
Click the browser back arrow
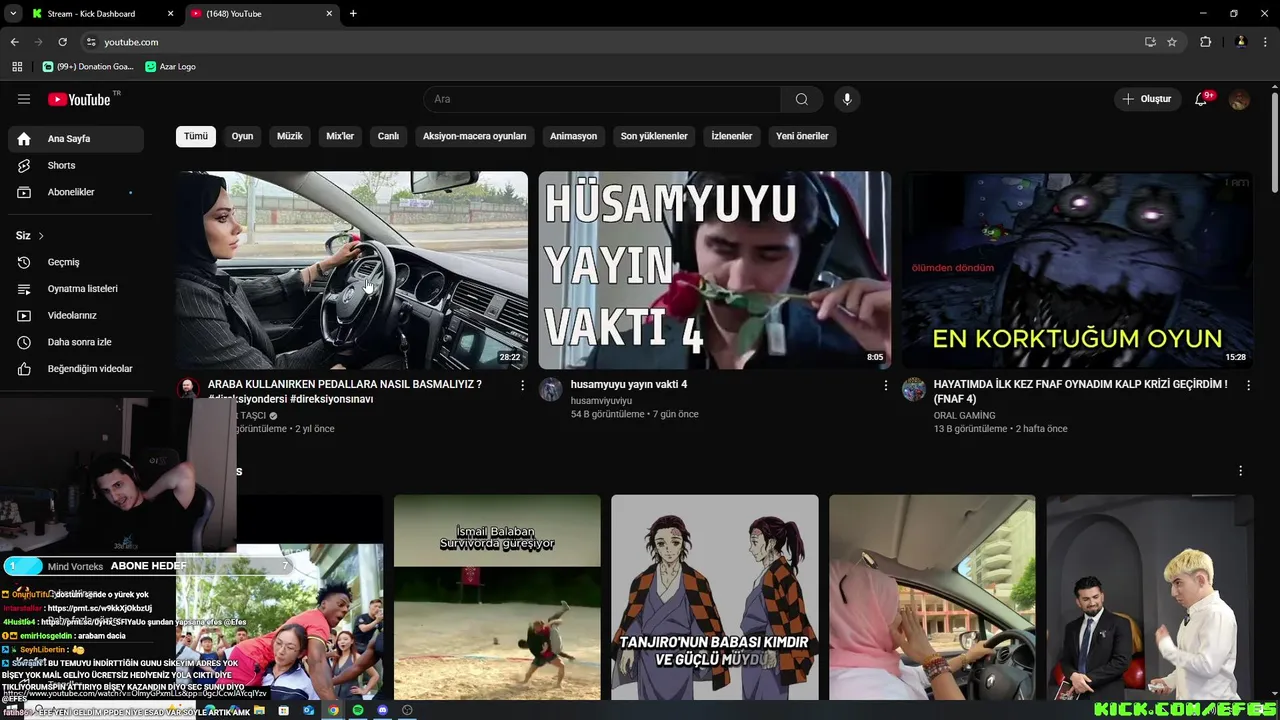pos(14,42)
